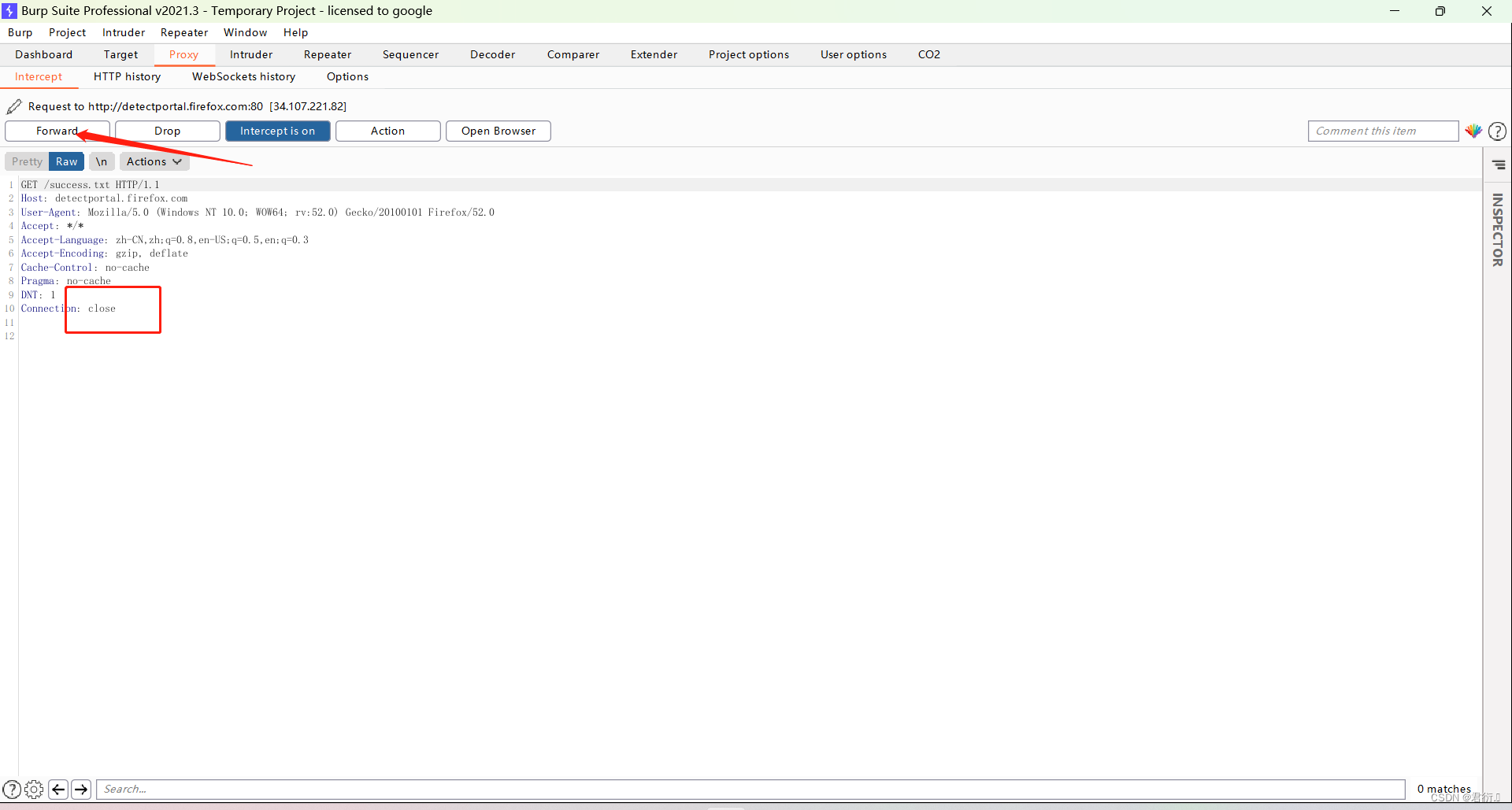The image size is (1512, 810).
Task: Go to previous search match arrow
Action: point(58,789)
